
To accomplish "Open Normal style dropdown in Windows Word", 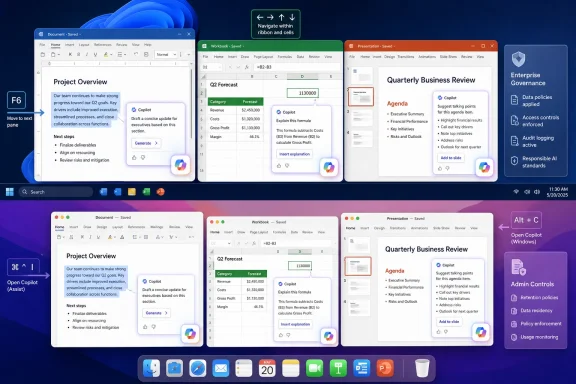I will tap(166, 54).
